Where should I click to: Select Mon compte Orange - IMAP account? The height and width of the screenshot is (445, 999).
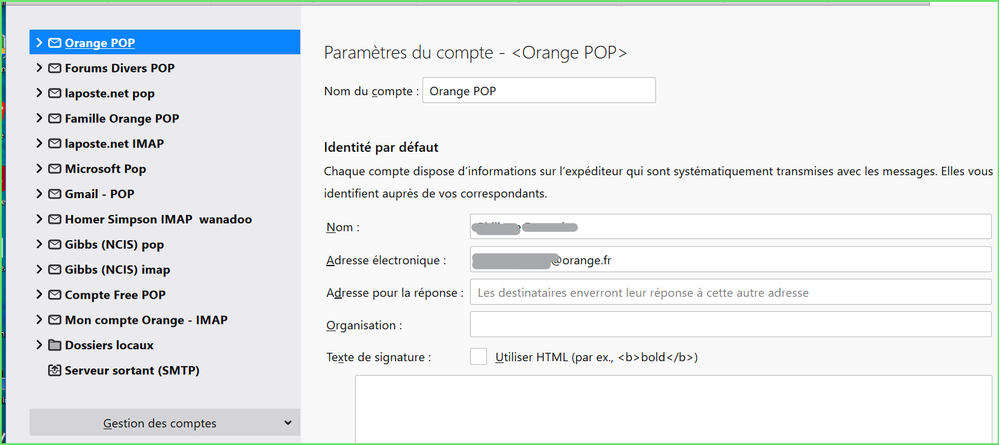[146, 320]
